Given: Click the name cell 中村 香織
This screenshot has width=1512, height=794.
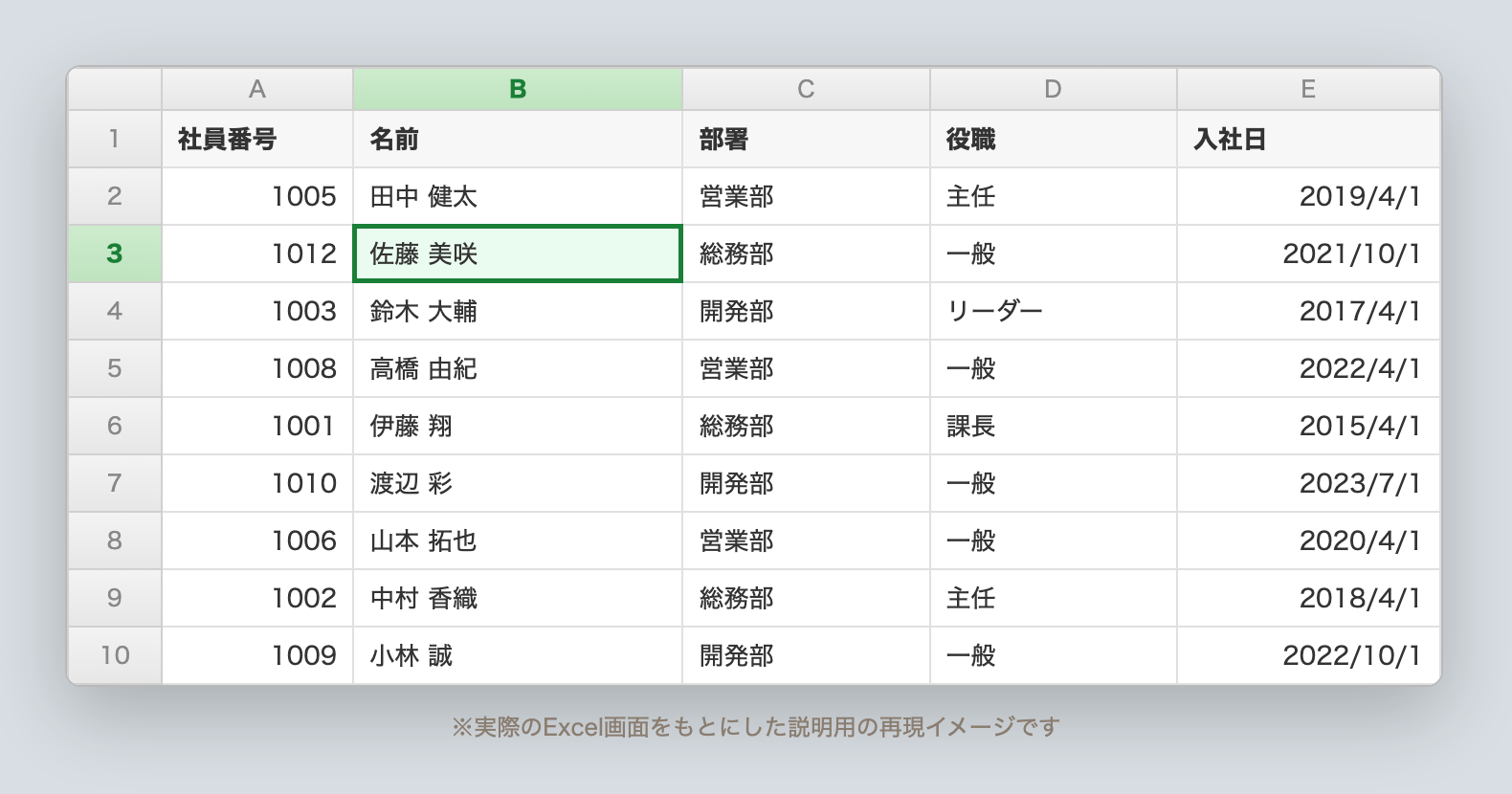Looking at the screenshot, I should 518,598.
